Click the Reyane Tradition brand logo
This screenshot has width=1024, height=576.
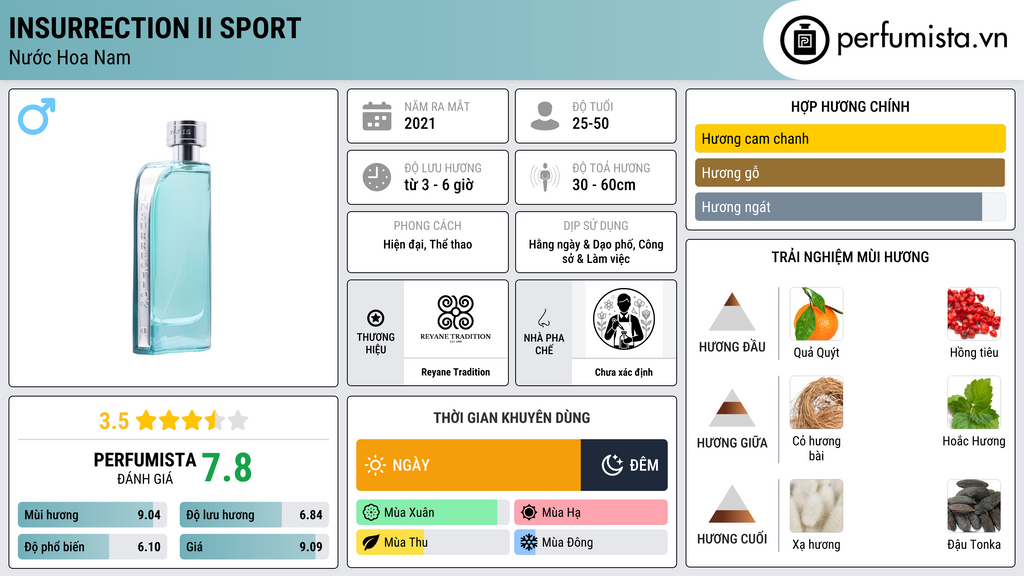click(x=456, y=319)
